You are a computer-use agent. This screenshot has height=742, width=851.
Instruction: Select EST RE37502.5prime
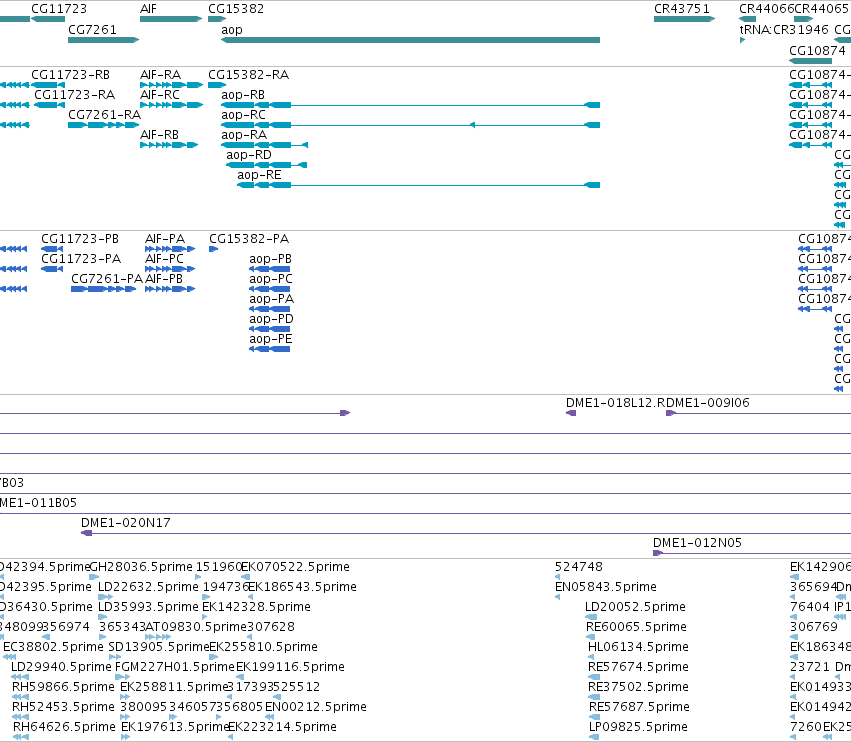point(594,697)
